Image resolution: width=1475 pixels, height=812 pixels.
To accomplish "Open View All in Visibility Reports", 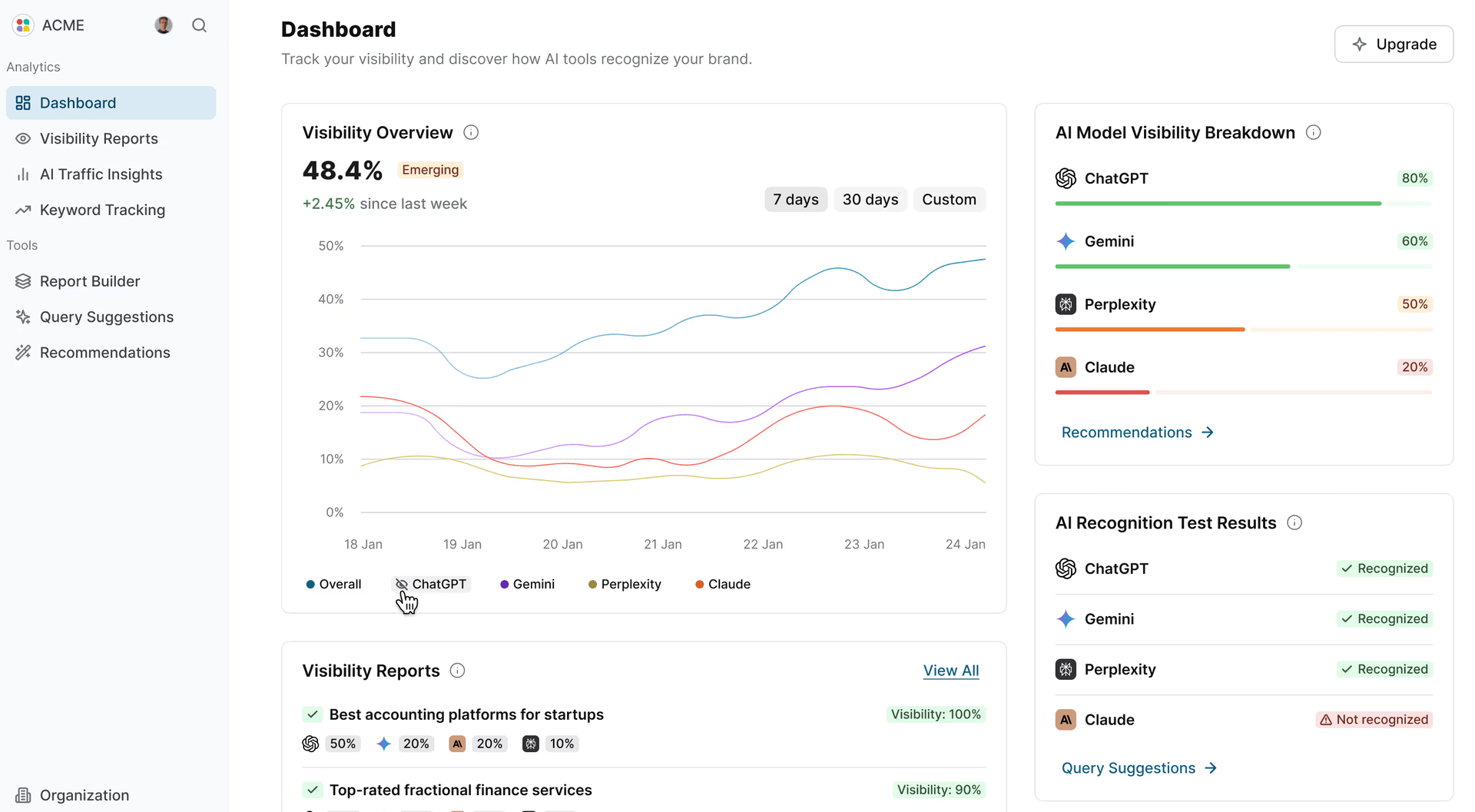I will point(950,670).
